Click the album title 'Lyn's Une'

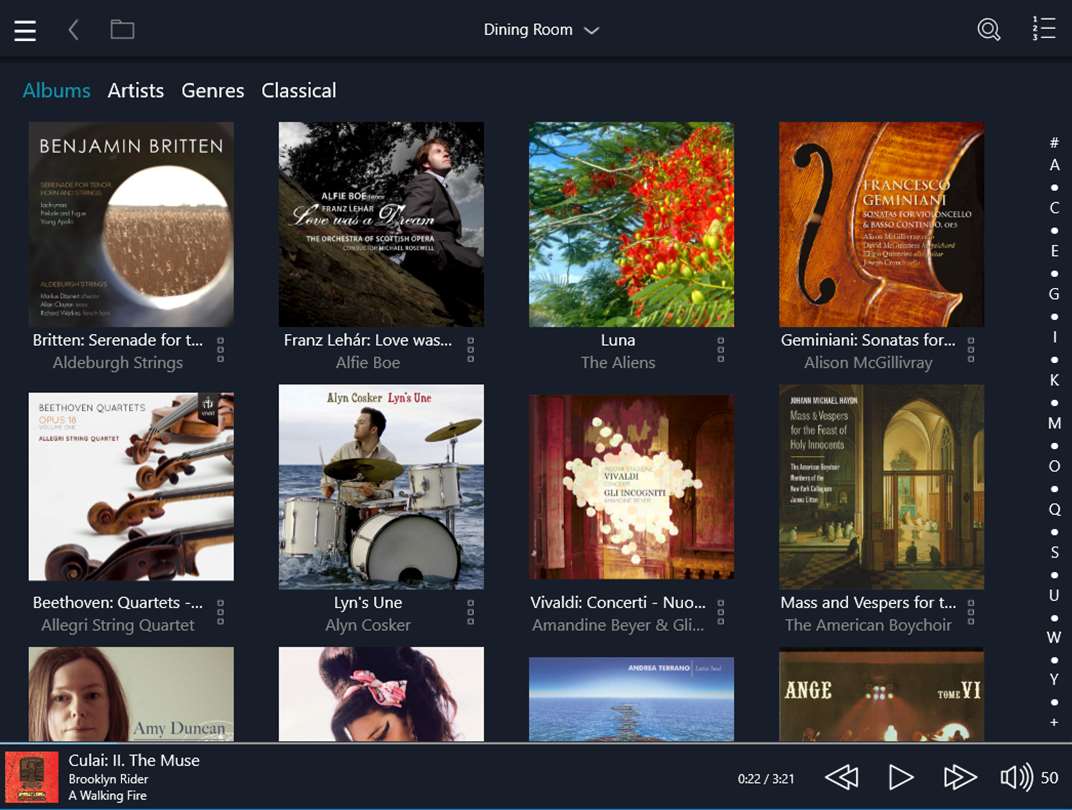pyautogui.click(x=368, y=602)
